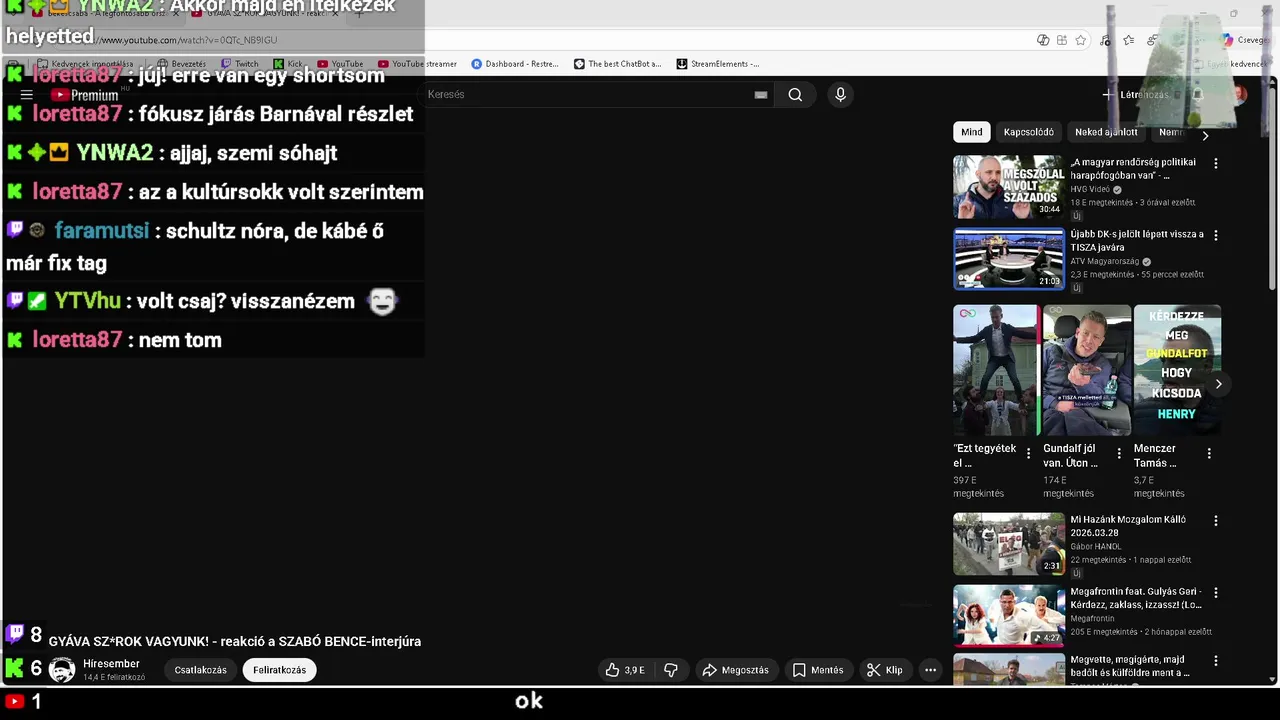Open options for 'Gundalf jól van' short
Screen dimensions: 1280x720
point(1119,454)
